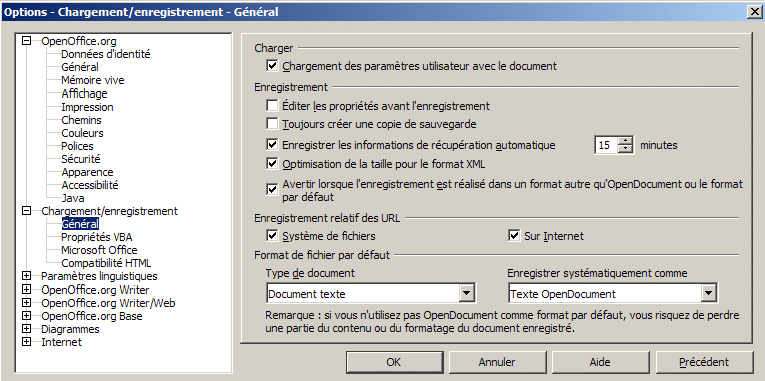Uncheck Système de fichiers checkbox
This screenshot has width=765, height=381.
272,236
